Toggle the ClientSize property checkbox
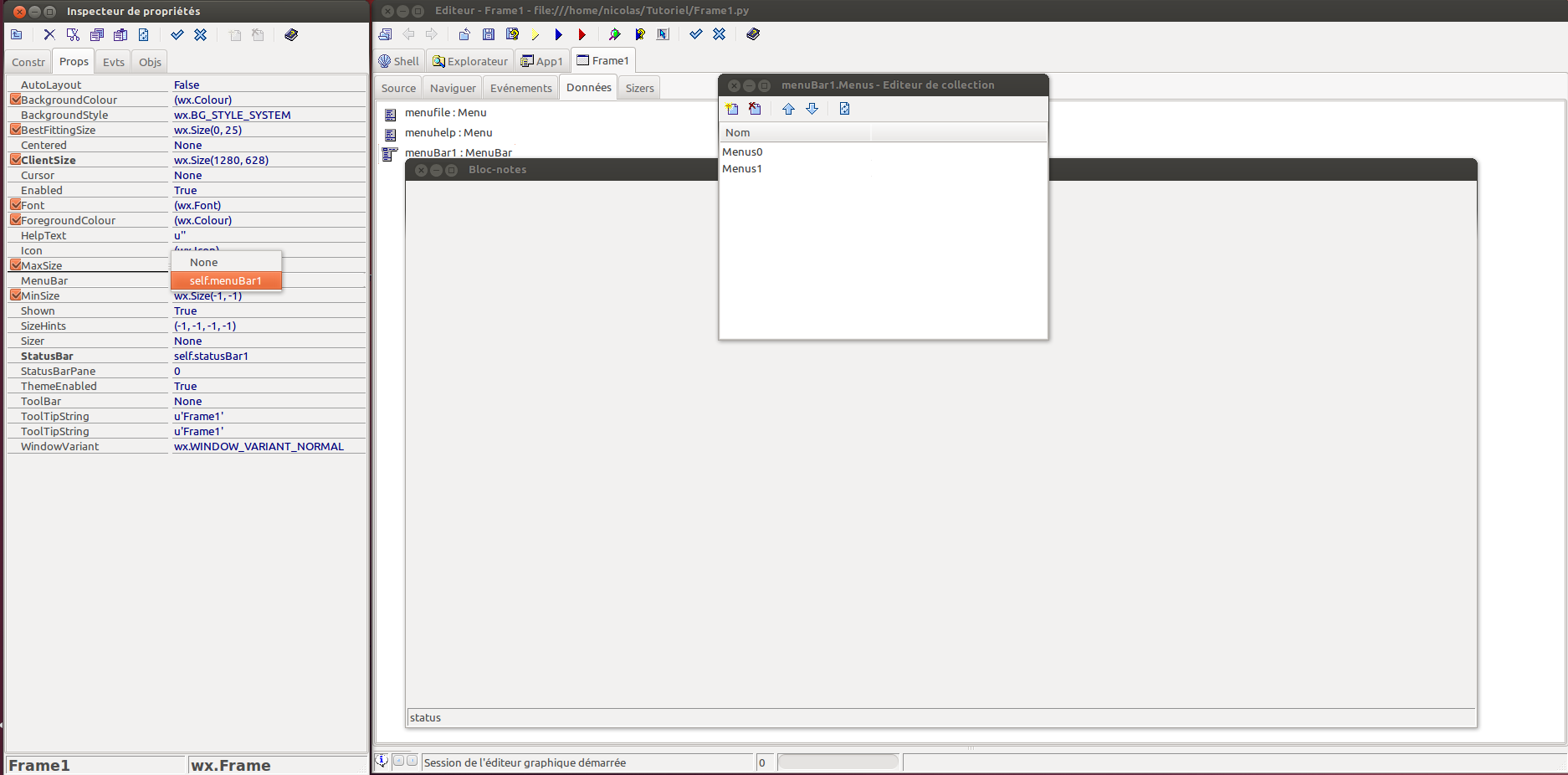The width and height of the screenshot is (1568, 775). click(15, 160)
